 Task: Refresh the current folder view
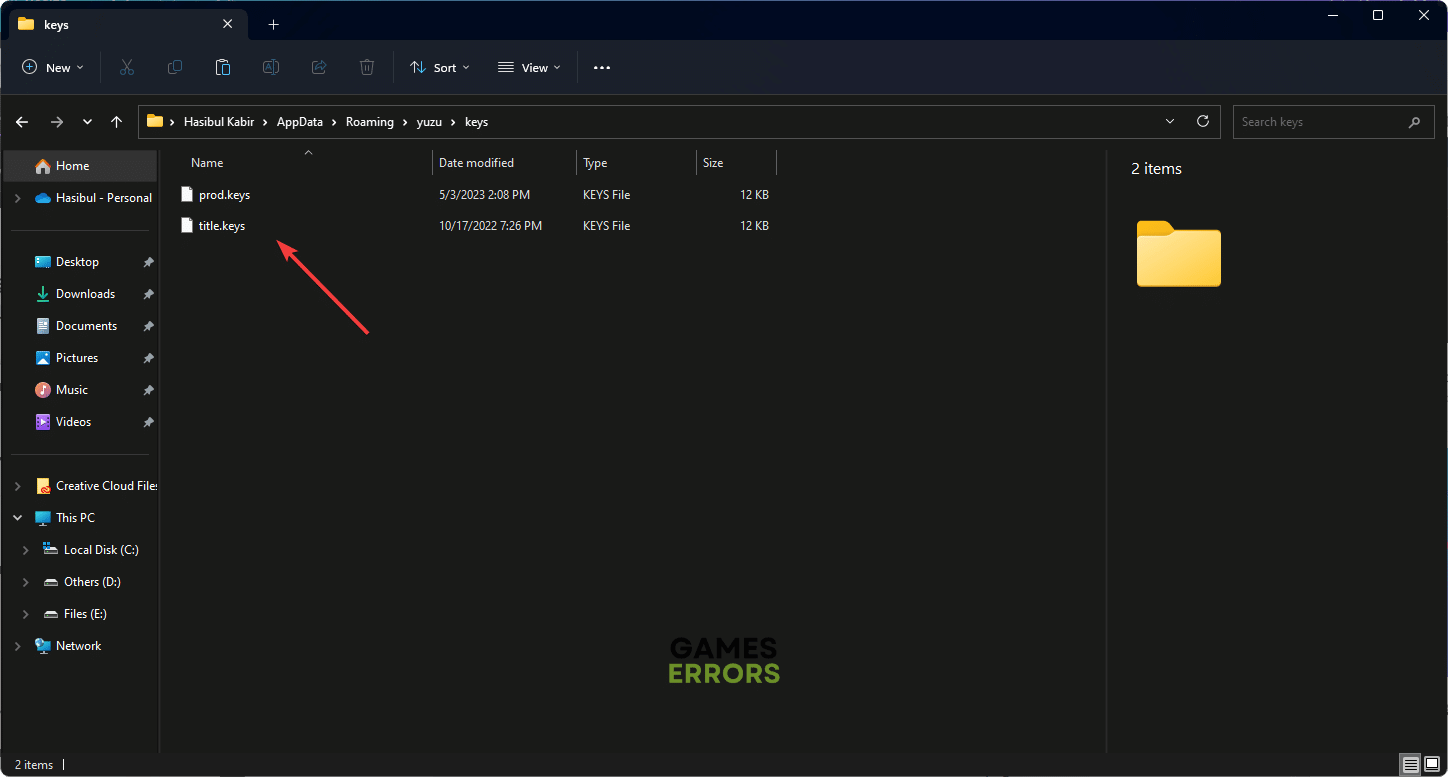tap(1203, 122)
